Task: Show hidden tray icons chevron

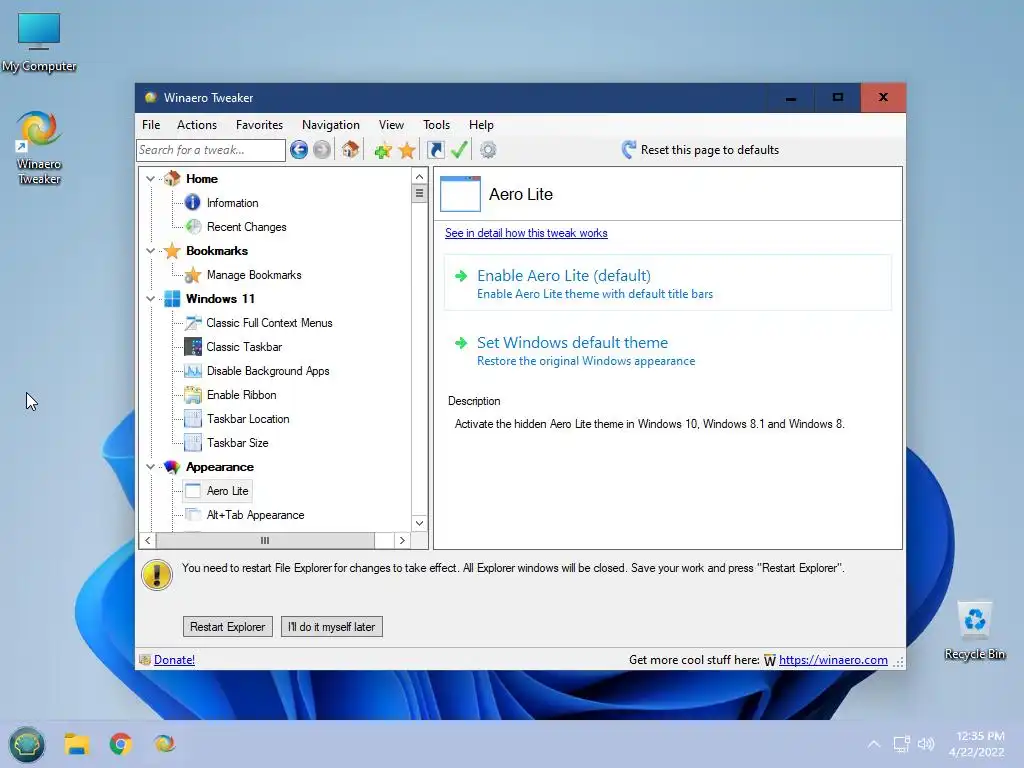Action: [874, 744]
